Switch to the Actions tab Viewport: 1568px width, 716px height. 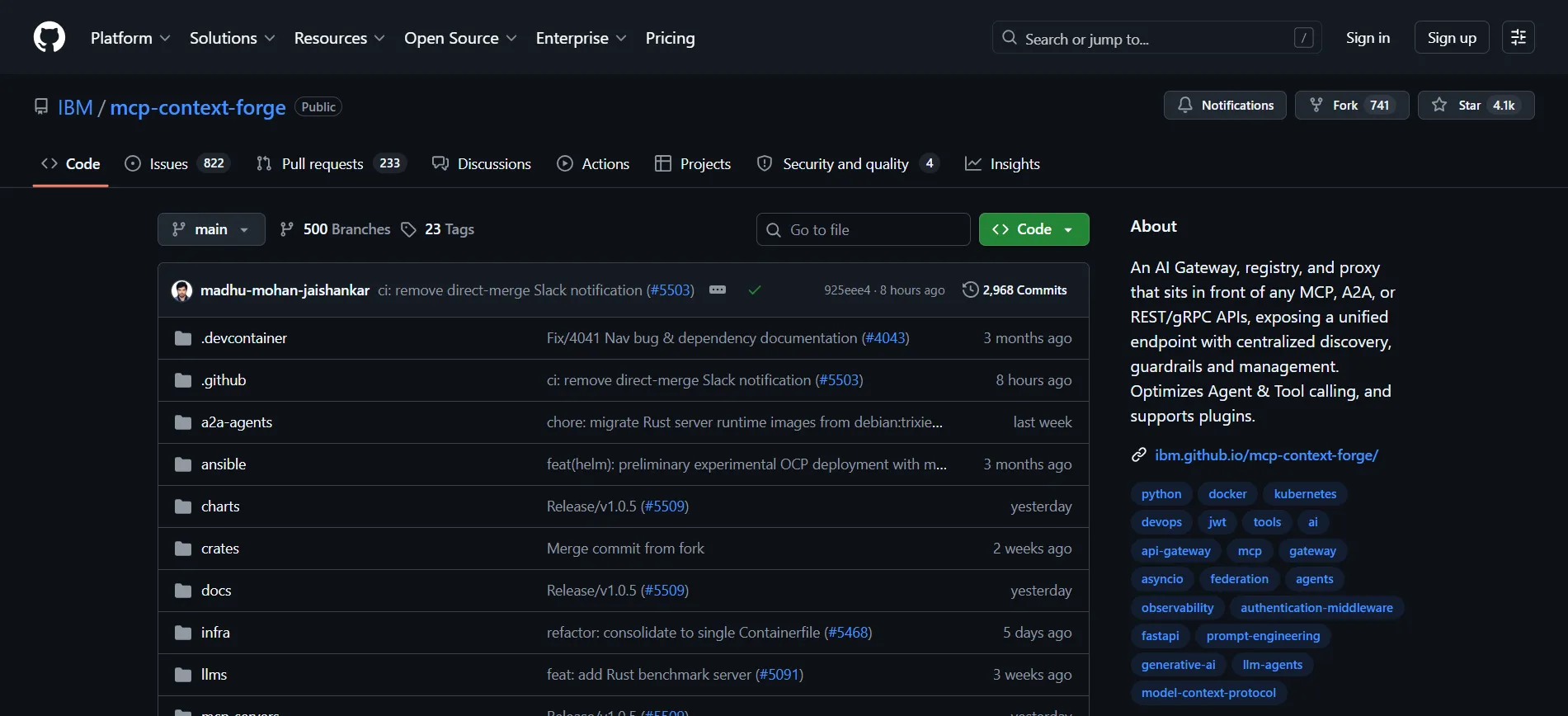pos(593,164)
